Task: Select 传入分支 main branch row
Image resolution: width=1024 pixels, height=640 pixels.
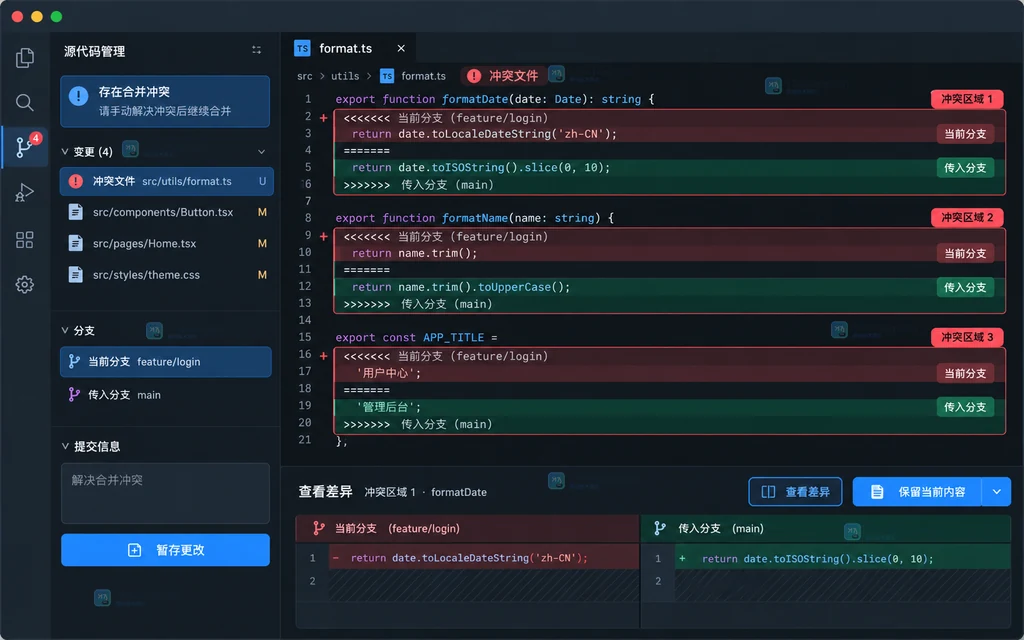Action: pos(166,394)
